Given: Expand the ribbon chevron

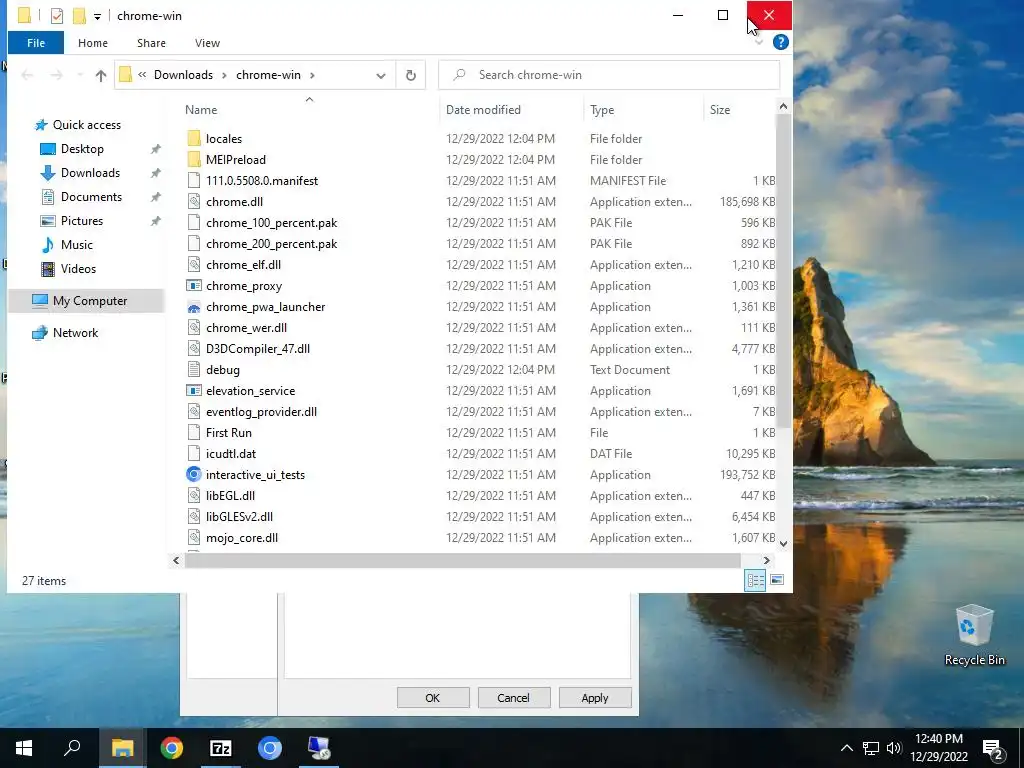Looking at the screenshot, I should (759, 42).
